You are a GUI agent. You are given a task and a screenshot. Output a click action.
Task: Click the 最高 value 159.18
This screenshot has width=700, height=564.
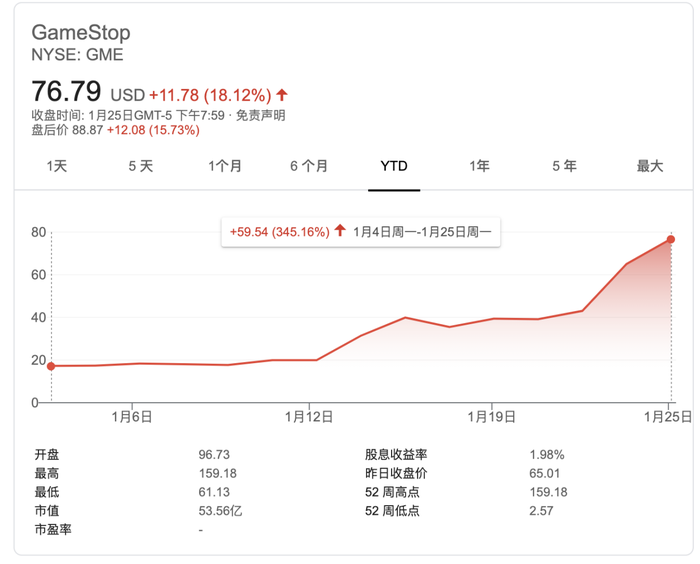coord(217,473)
